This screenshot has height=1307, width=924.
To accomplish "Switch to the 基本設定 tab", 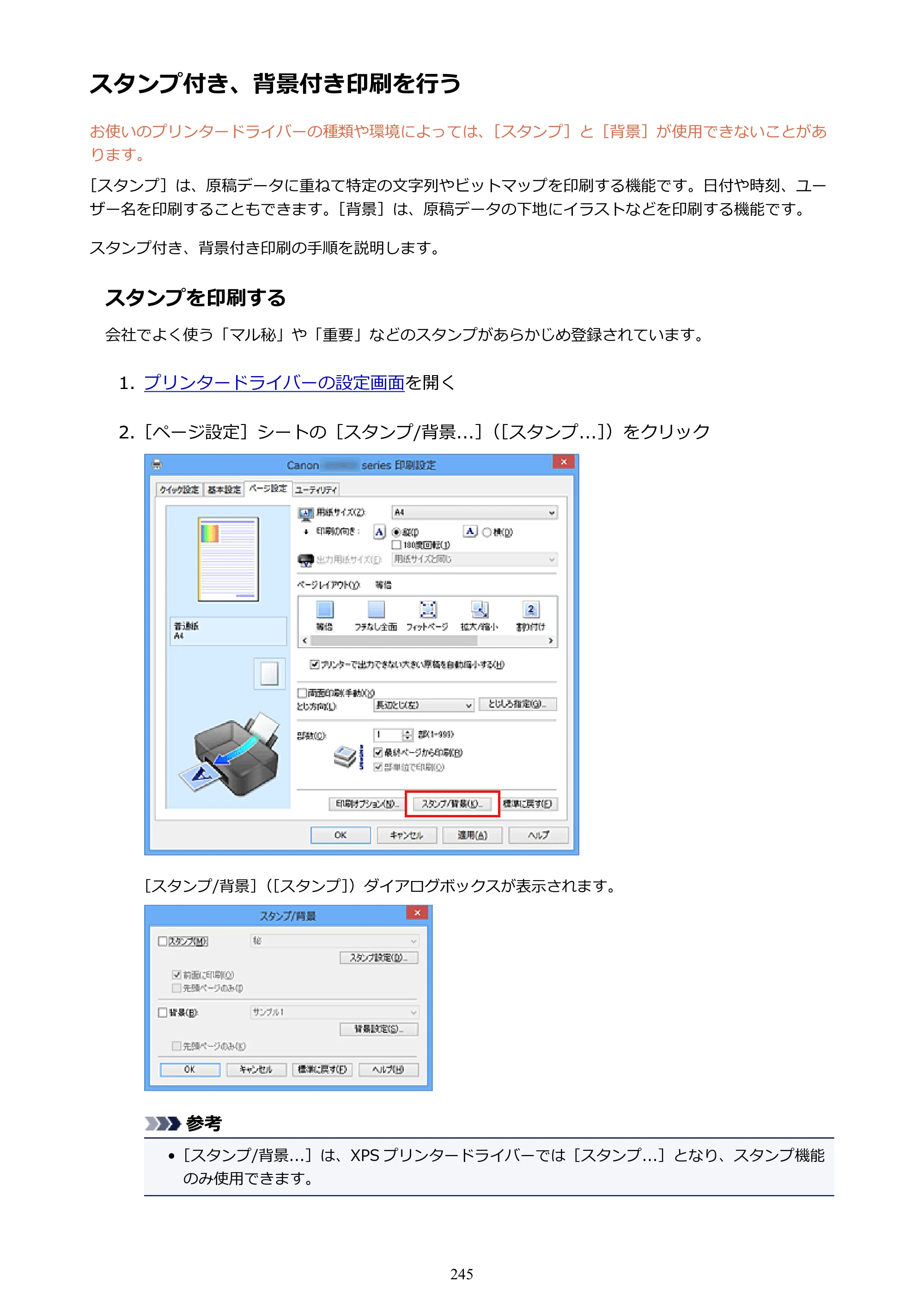I will [x=224, y=490].
